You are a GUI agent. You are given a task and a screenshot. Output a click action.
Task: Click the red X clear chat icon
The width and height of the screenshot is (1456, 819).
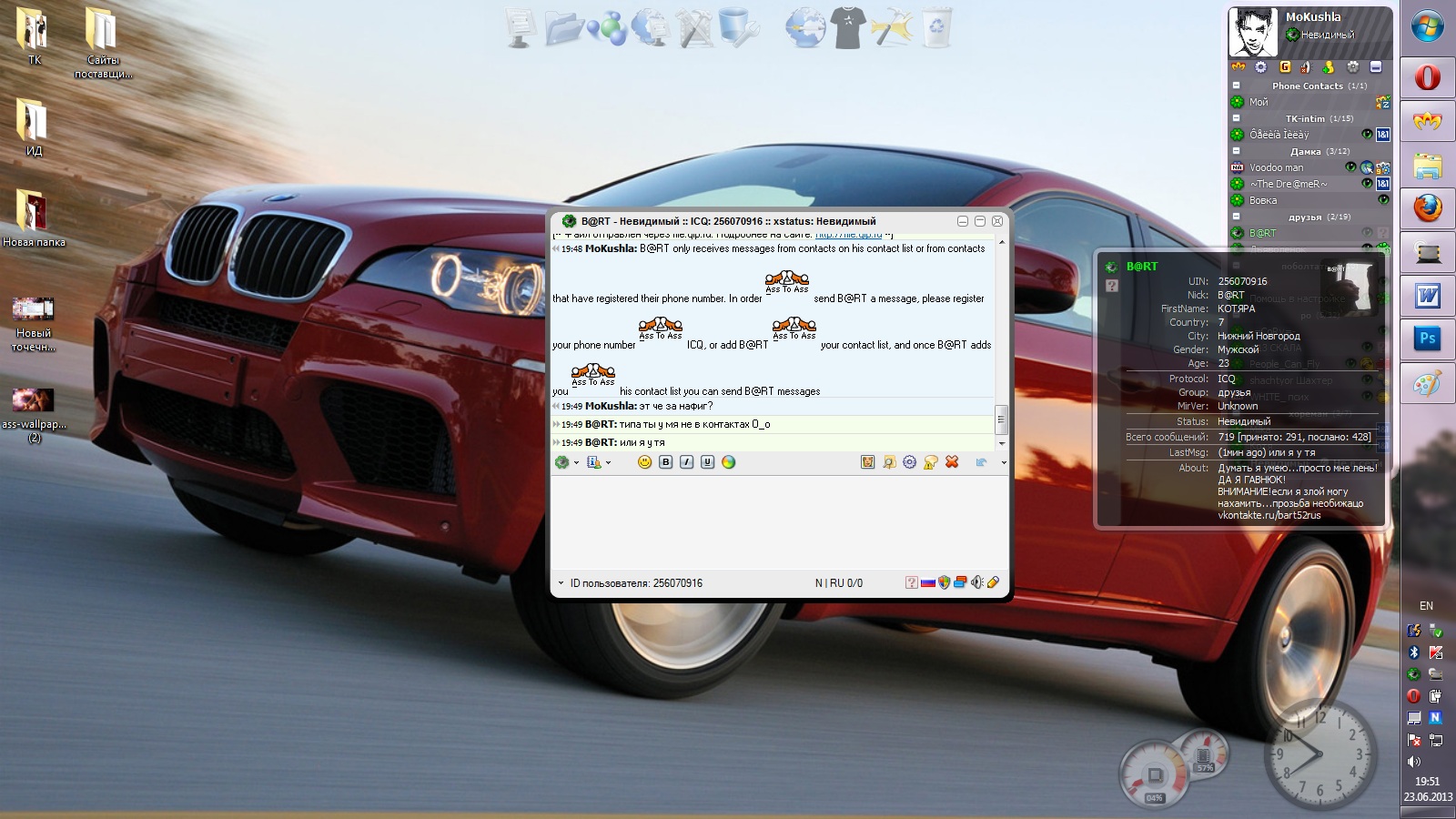pyautogui.click(x=952, y=462)
